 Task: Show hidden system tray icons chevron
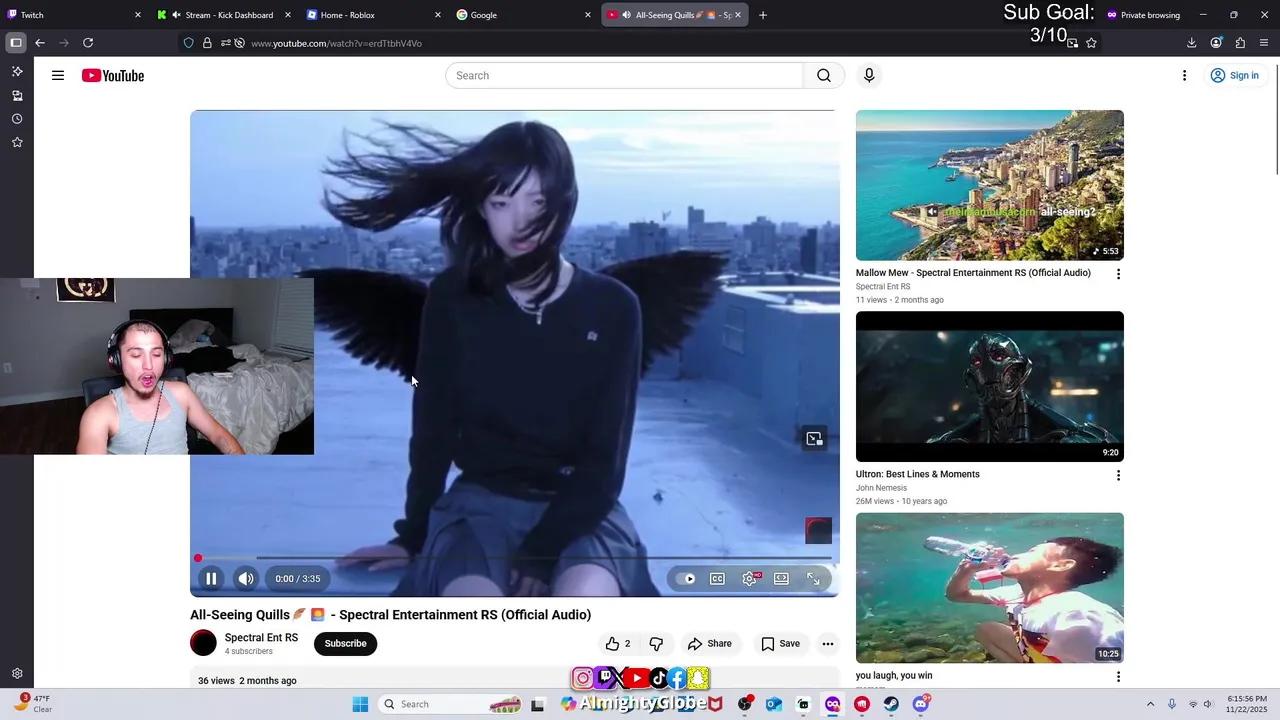coord(1150,704)
